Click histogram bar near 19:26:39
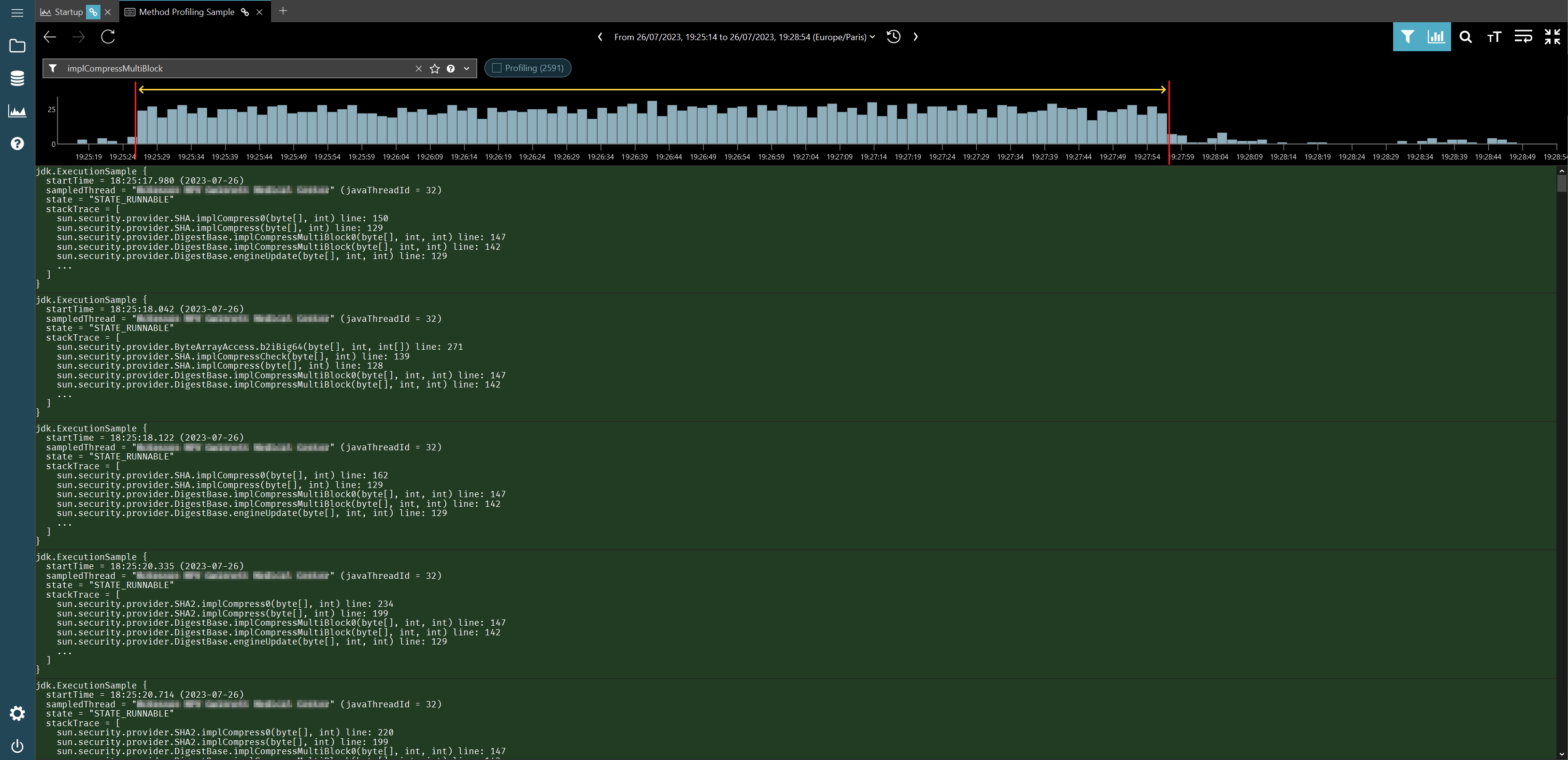Viewport: 1568px width, 760px height. [x=632, y=124]
